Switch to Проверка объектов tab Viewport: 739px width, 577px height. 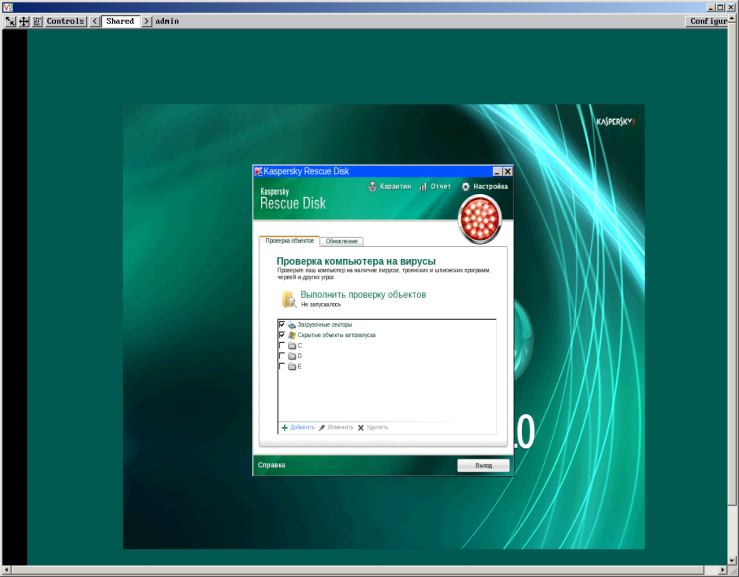(289, 241)
